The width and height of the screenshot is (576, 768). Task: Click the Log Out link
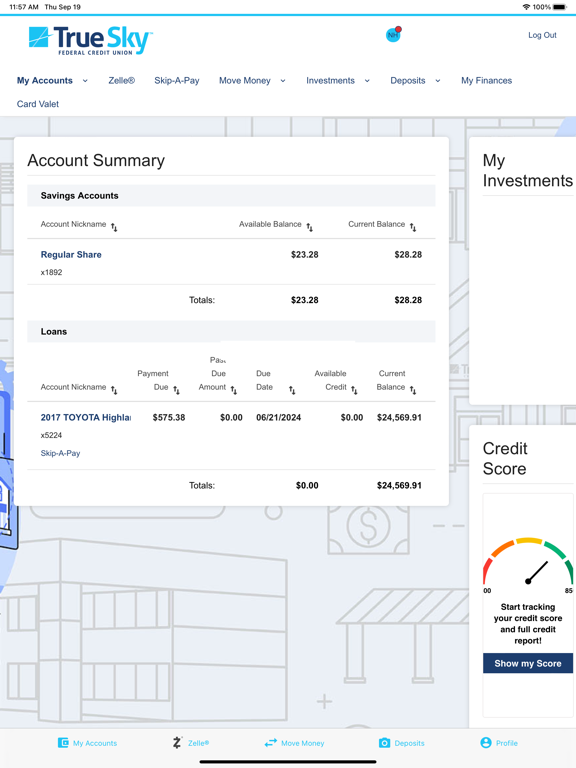pyautogui.click(x=542, y=35)
